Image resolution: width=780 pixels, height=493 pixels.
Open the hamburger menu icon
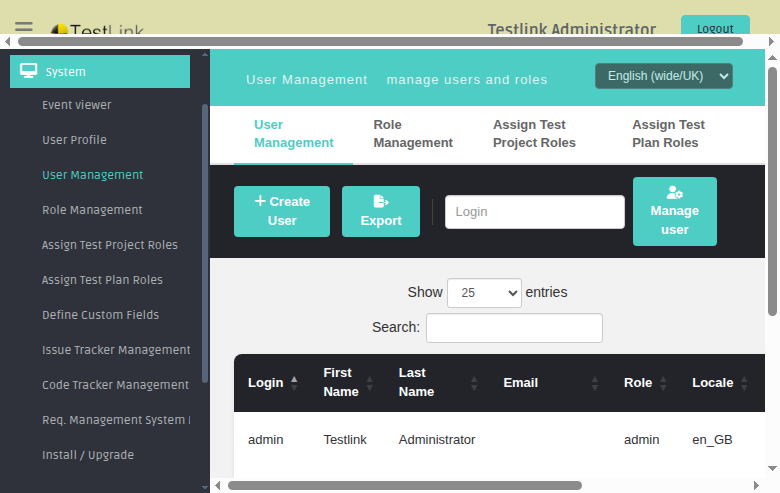coord(24,27)
